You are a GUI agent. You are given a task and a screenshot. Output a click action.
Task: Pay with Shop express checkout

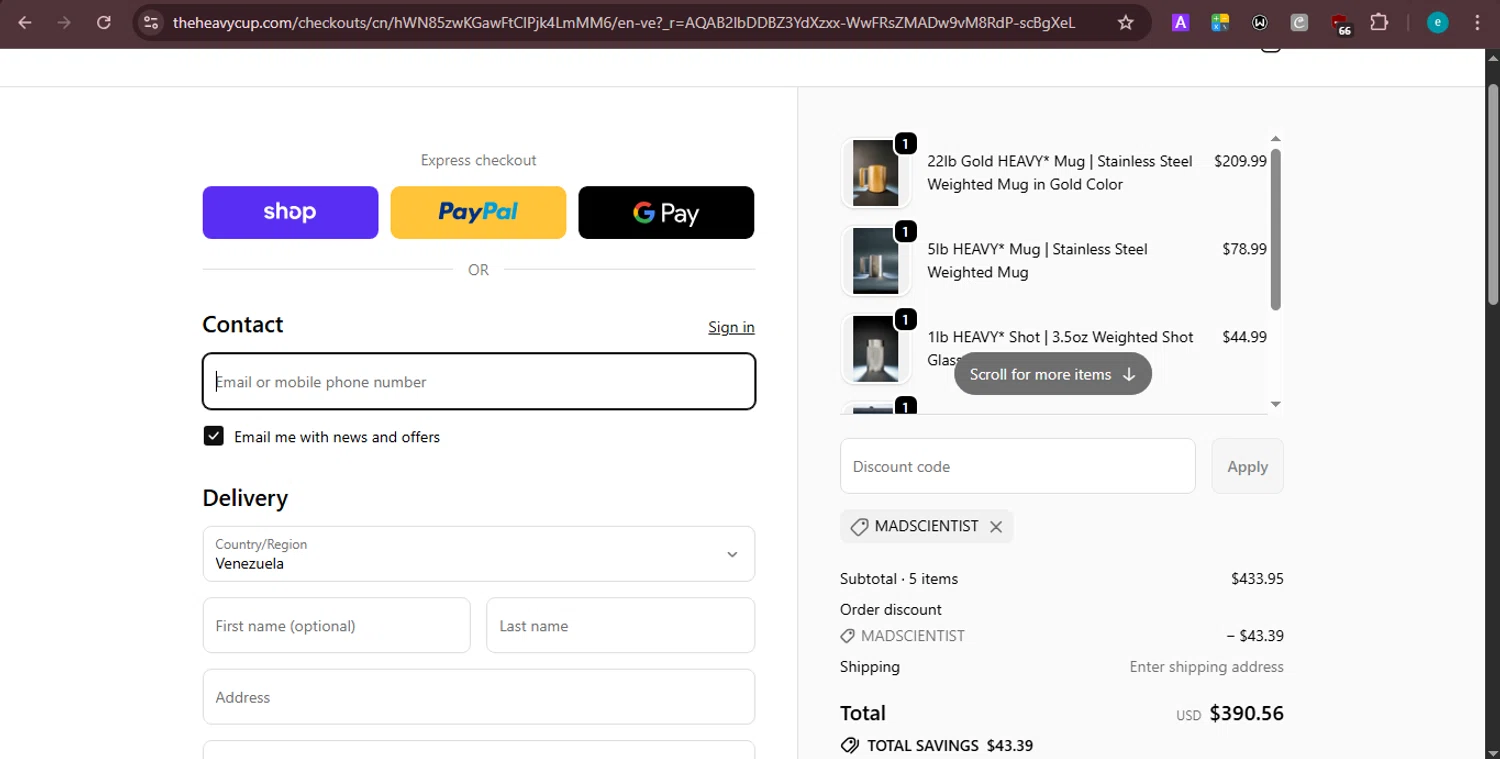click(290, 212)
